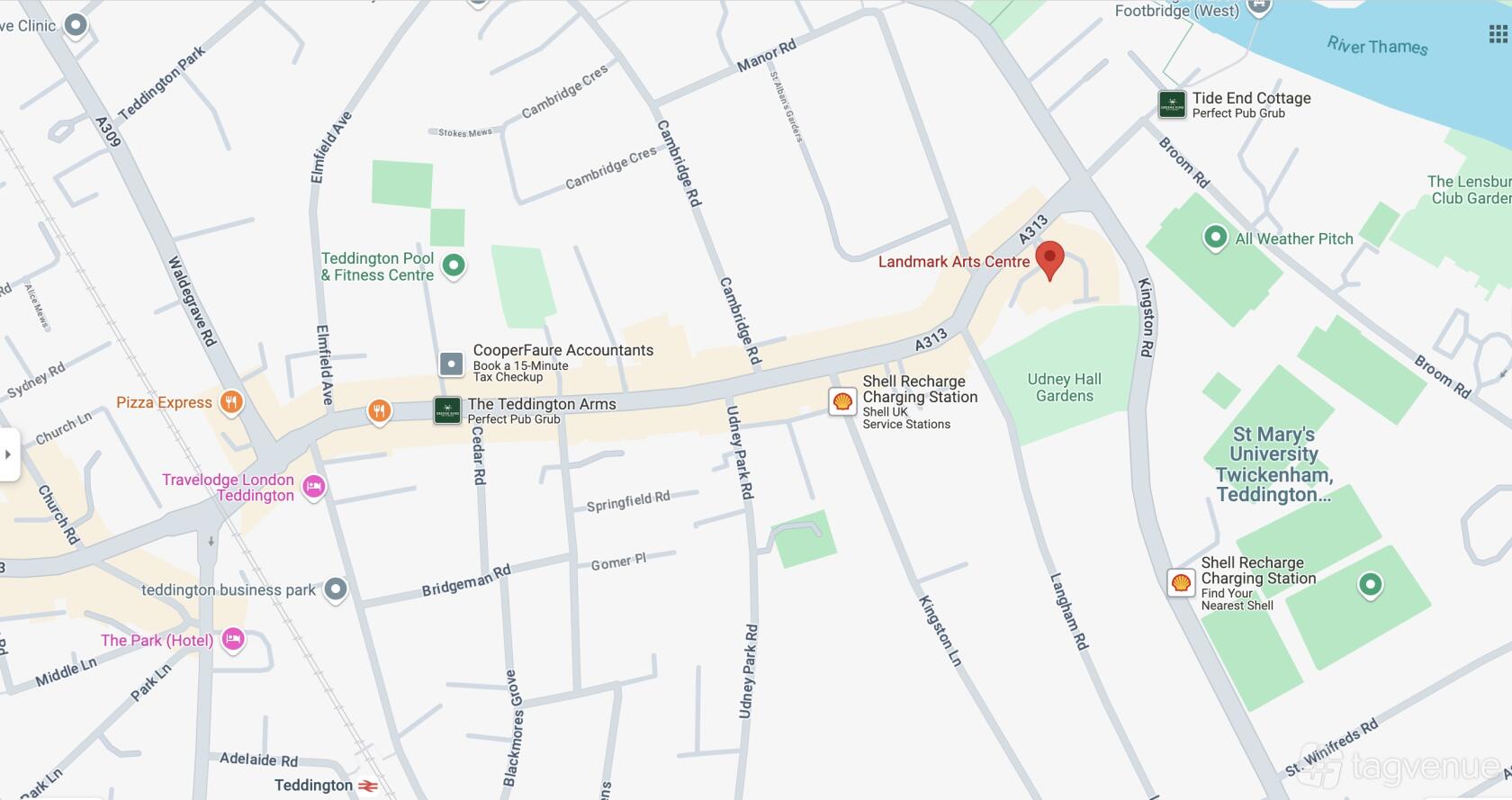Open The Park (Hotel) marker icon
1512x800 pixels.
(233, 640)
